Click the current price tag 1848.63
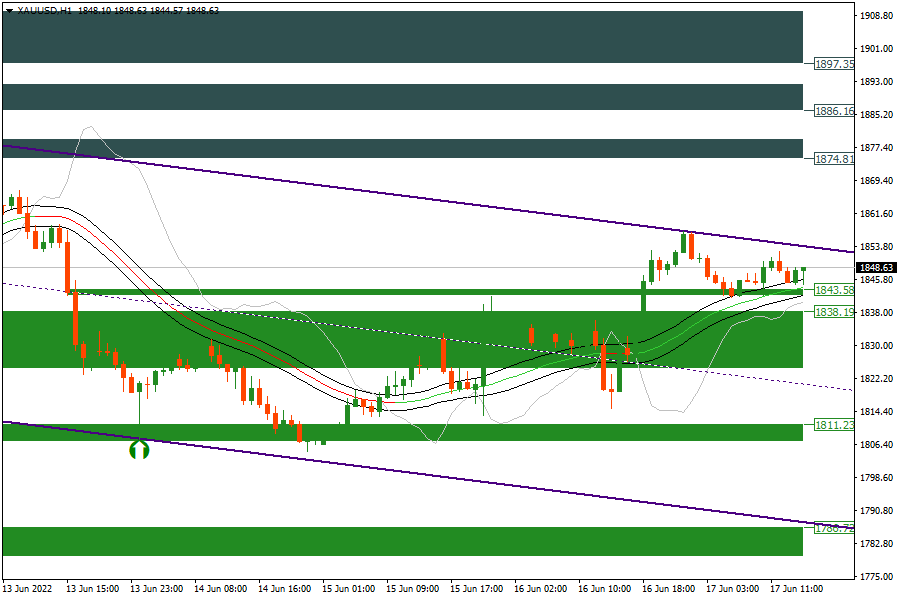The image size is (900, 600). click(x=876, y=268)
